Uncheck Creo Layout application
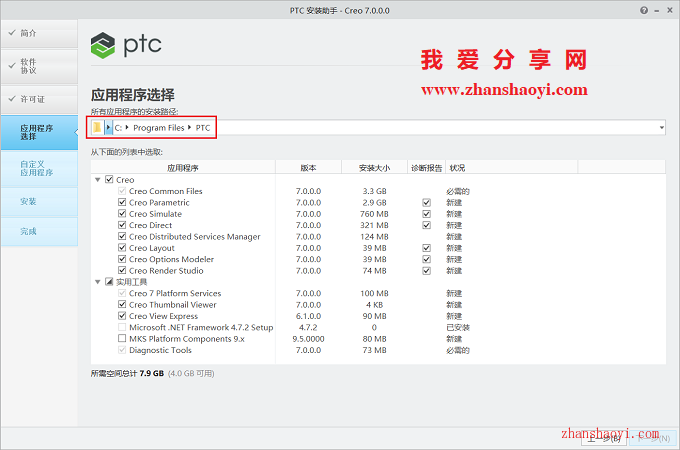Image resolution: width=680 pixels, height=450 pixels. pyautogui.click(x=122, y=248)
